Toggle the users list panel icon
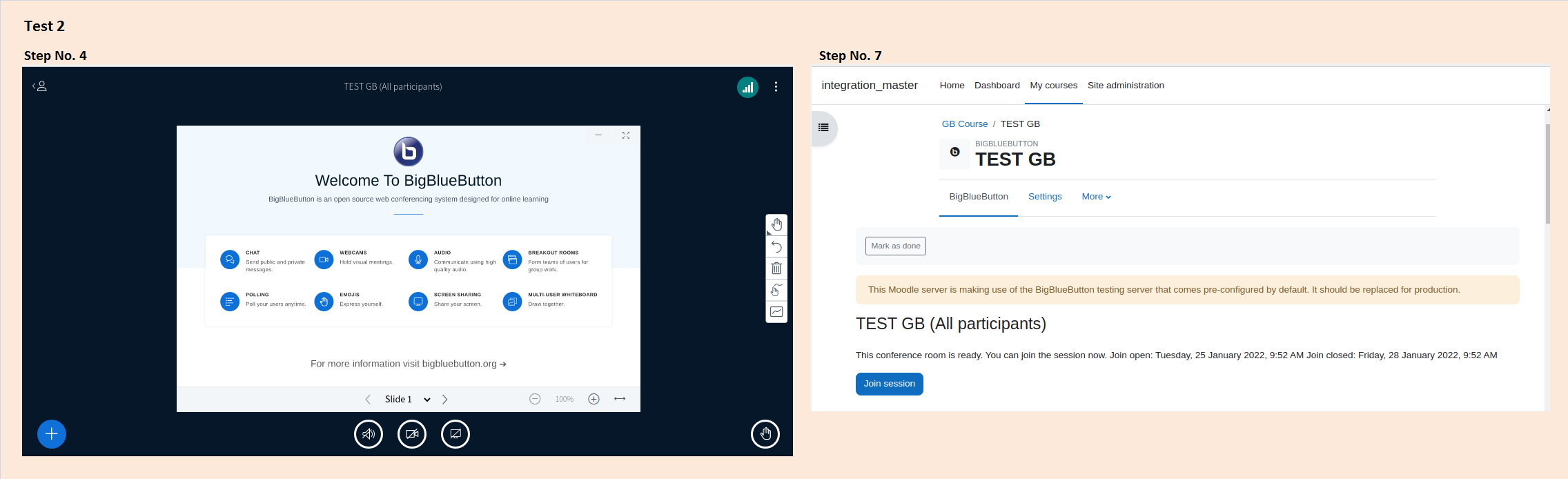Image resolution: width=1568 pixels, height=479 pixels. 39,86
